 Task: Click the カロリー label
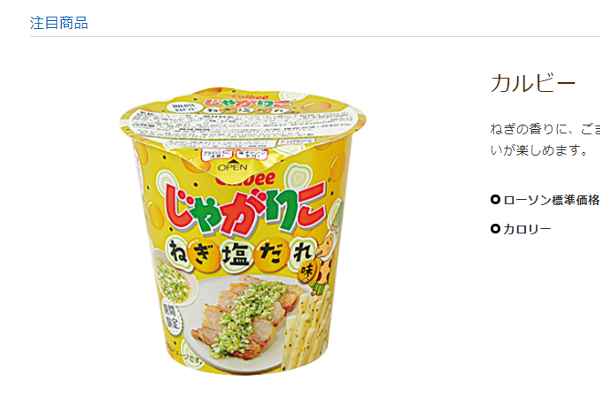[527, 229]
